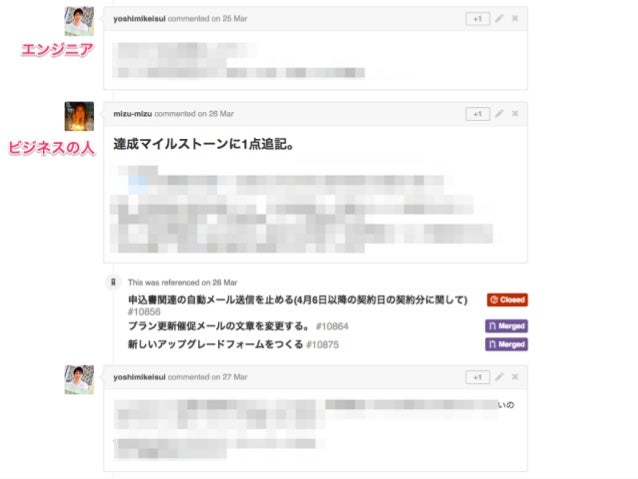
Task: Edit the 27 Mar comment via pencil icon
Action: pyautogui.click(x=499, y=377)
